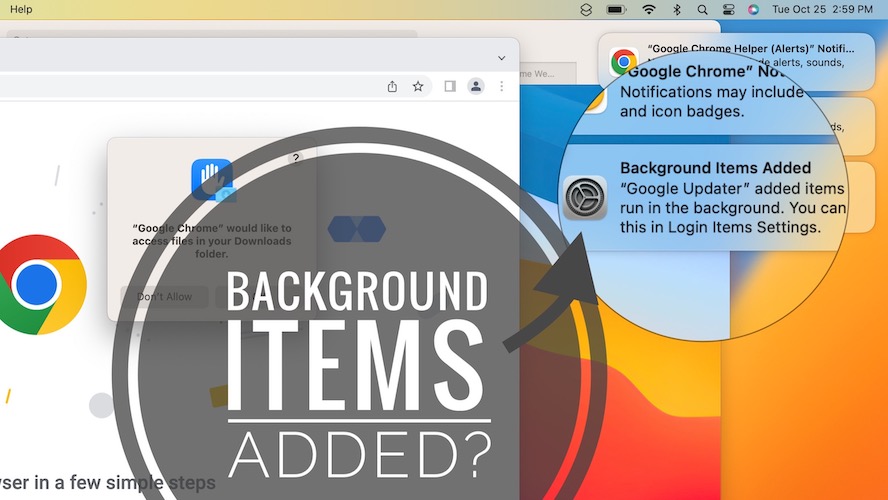Bookmark this page with the star icon
Screen dimensions: 888x500
418,87
